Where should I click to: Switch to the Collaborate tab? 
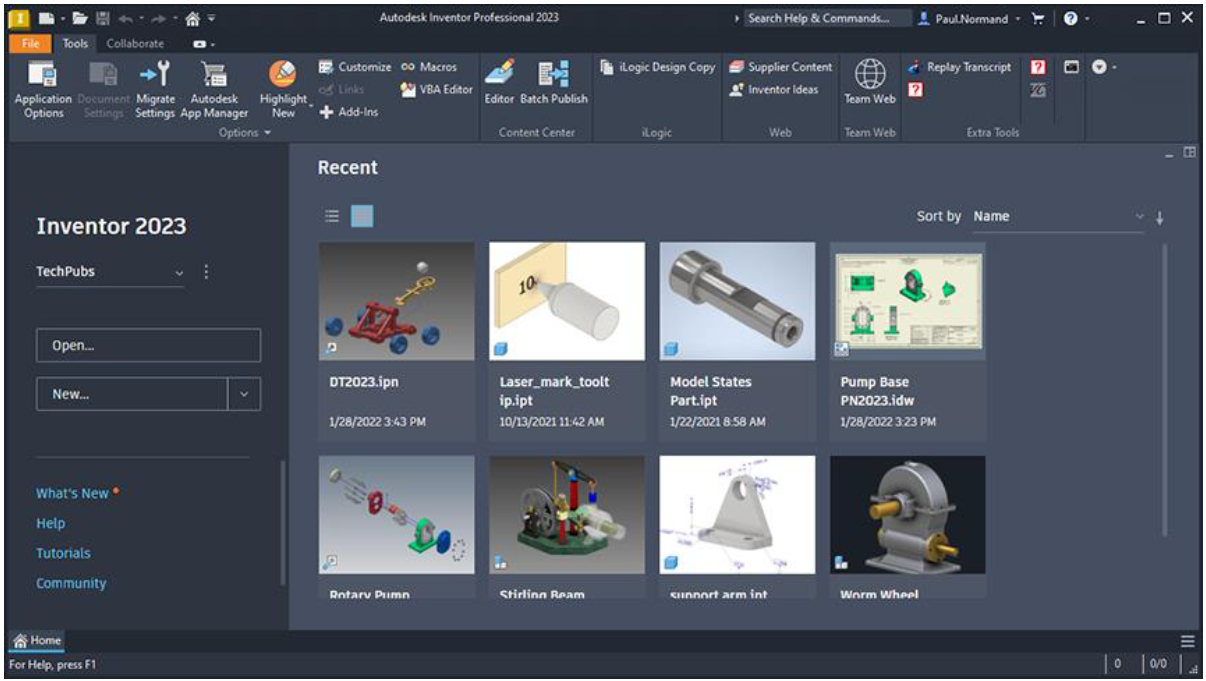(135, 44)
